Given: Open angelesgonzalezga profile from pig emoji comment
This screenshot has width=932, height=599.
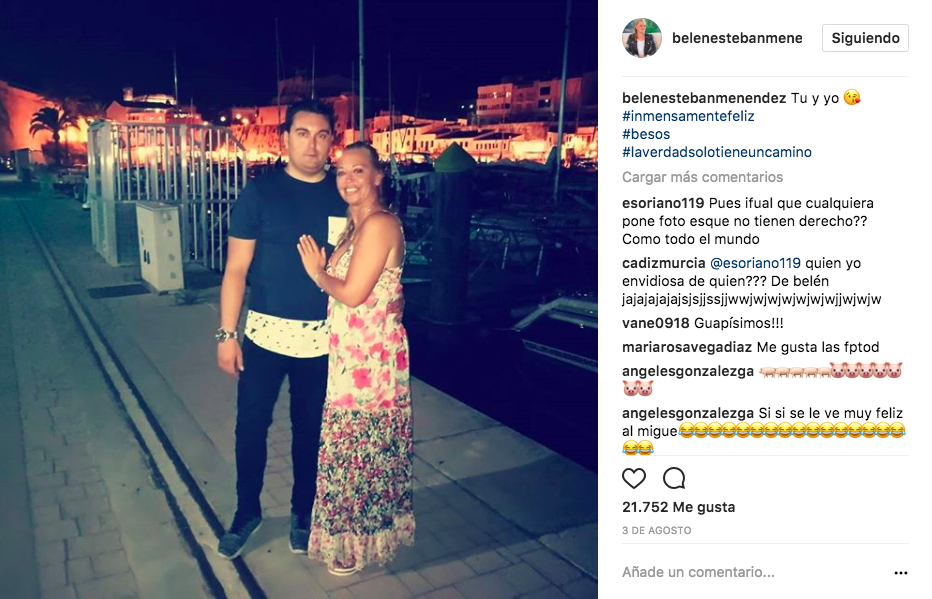Looking at the screenshot, I should click(x=688, y=371).
